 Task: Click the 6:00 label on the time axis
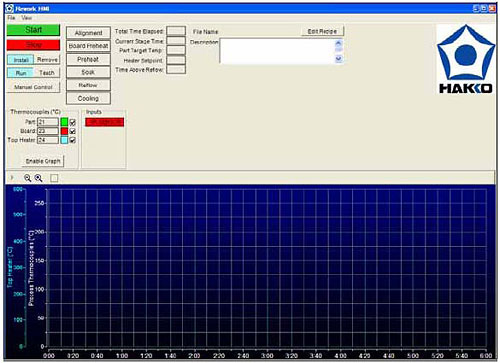click(486, 356)
